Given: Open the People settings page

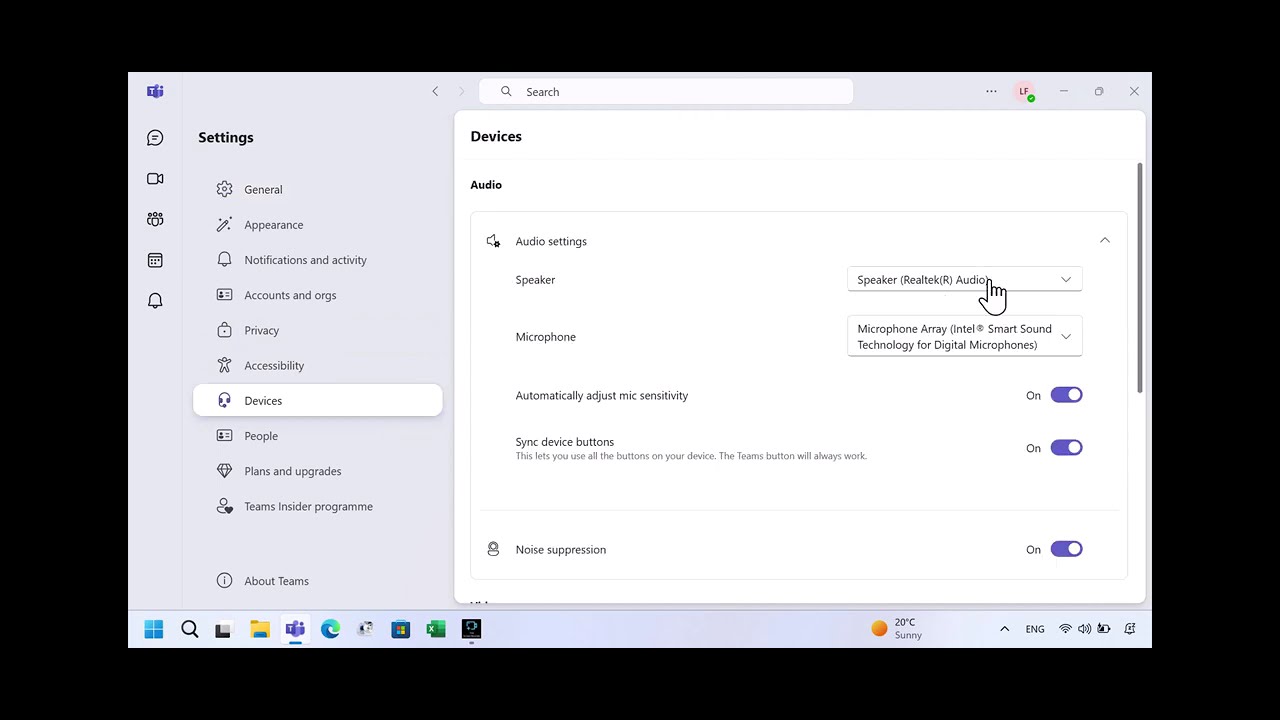Looking at the screenshot, I should coord(318,436).
